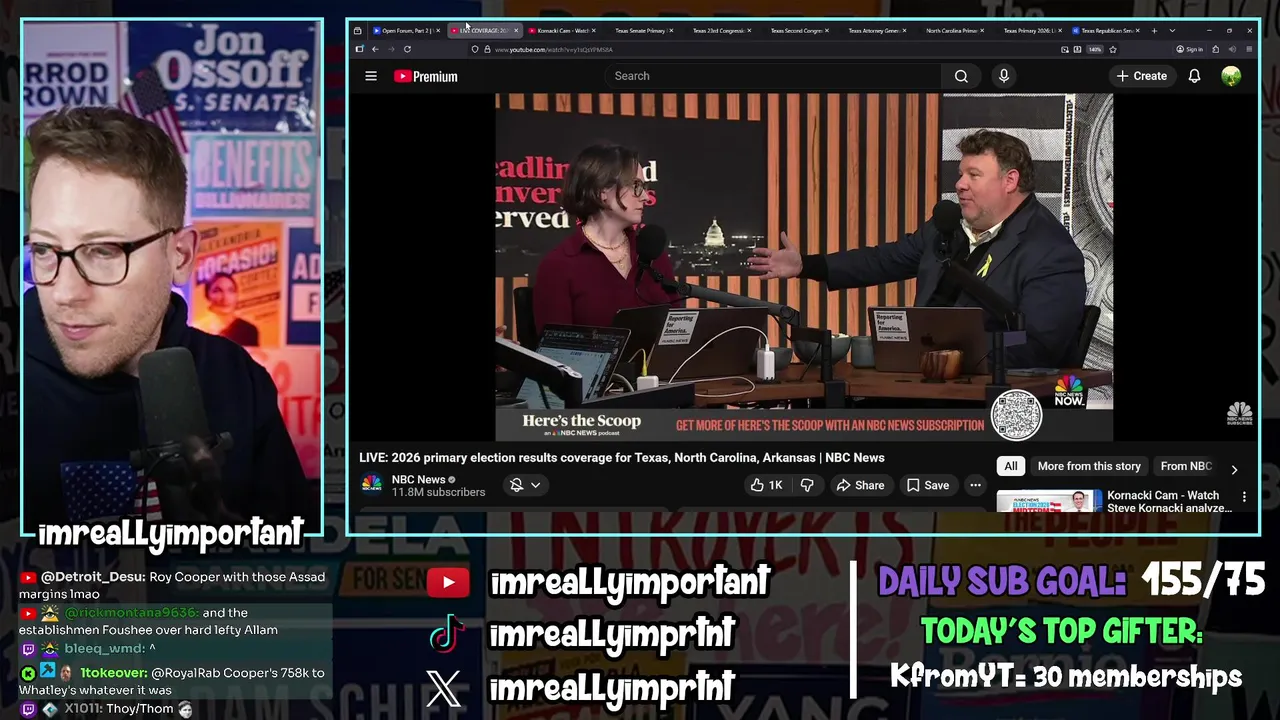Select the From NBC chip
1280x720 pixels.
click(x=1186, y=466)
